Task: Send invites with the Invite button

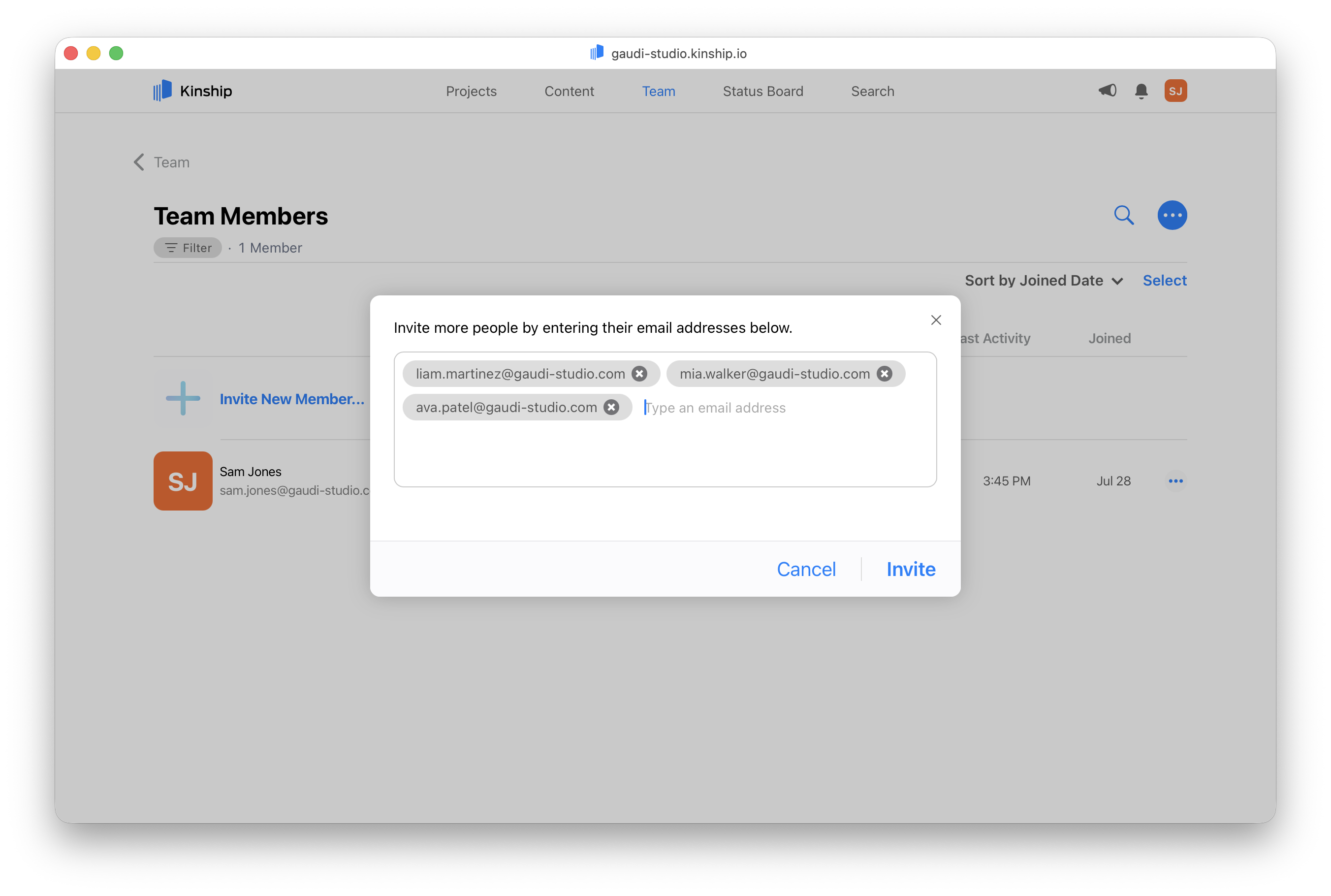Action: (x=911, y=569)
